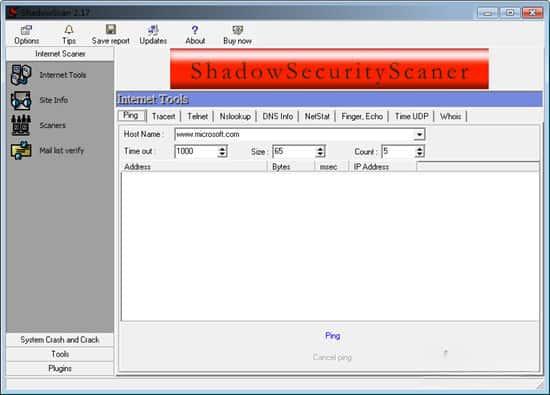Switch to the NetStat tab
Screen dimensions: 550x395
pos(317,116)
